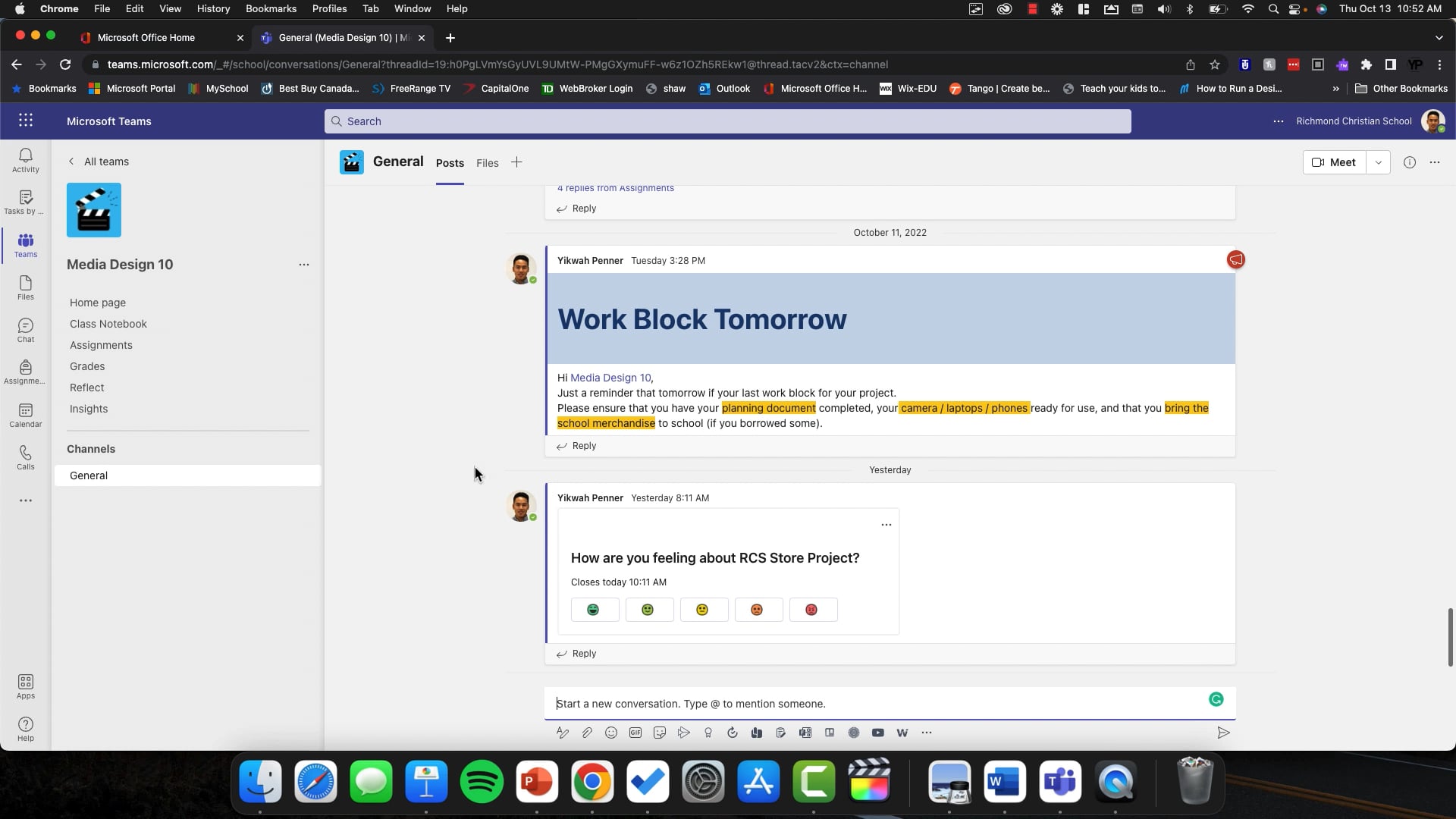Open the Calendar from the Teams sidebar
The width and height of the screenshot is (1456, 819).
coord(25,415)
